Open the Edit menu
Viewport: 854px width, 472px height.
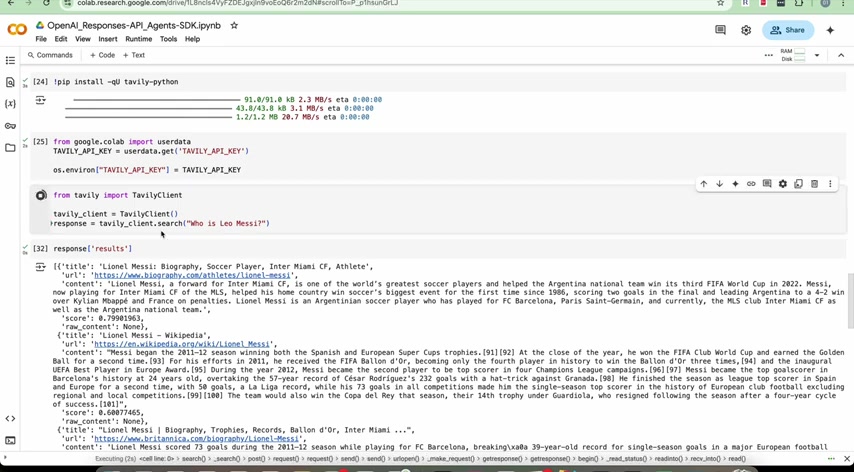[61, 39]
